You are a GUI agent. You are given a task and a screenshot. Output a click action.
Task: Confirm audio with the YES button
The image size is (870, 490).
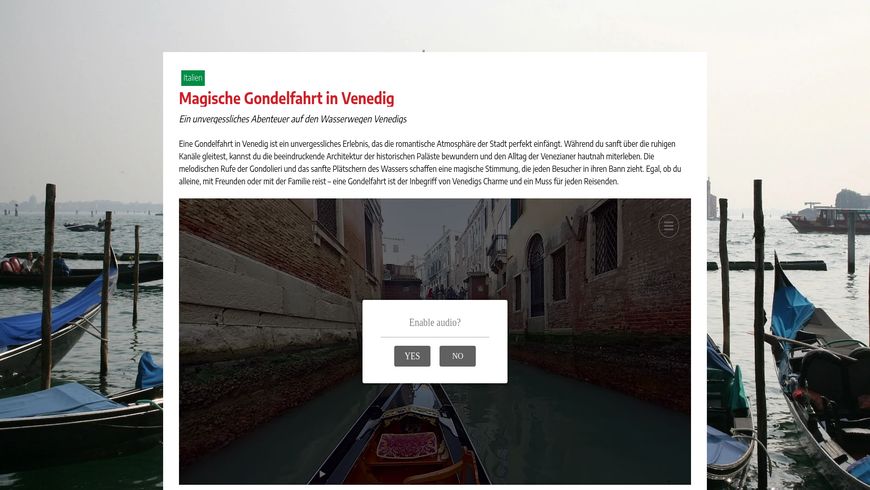(412, 356)
